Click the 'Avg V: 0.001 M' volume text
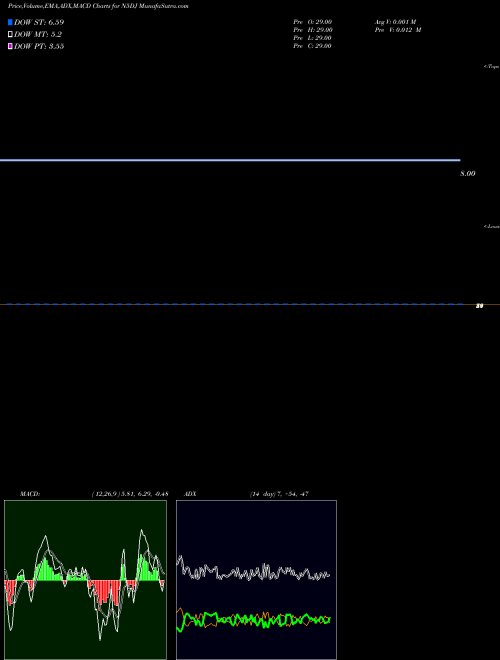 (396, 22)
